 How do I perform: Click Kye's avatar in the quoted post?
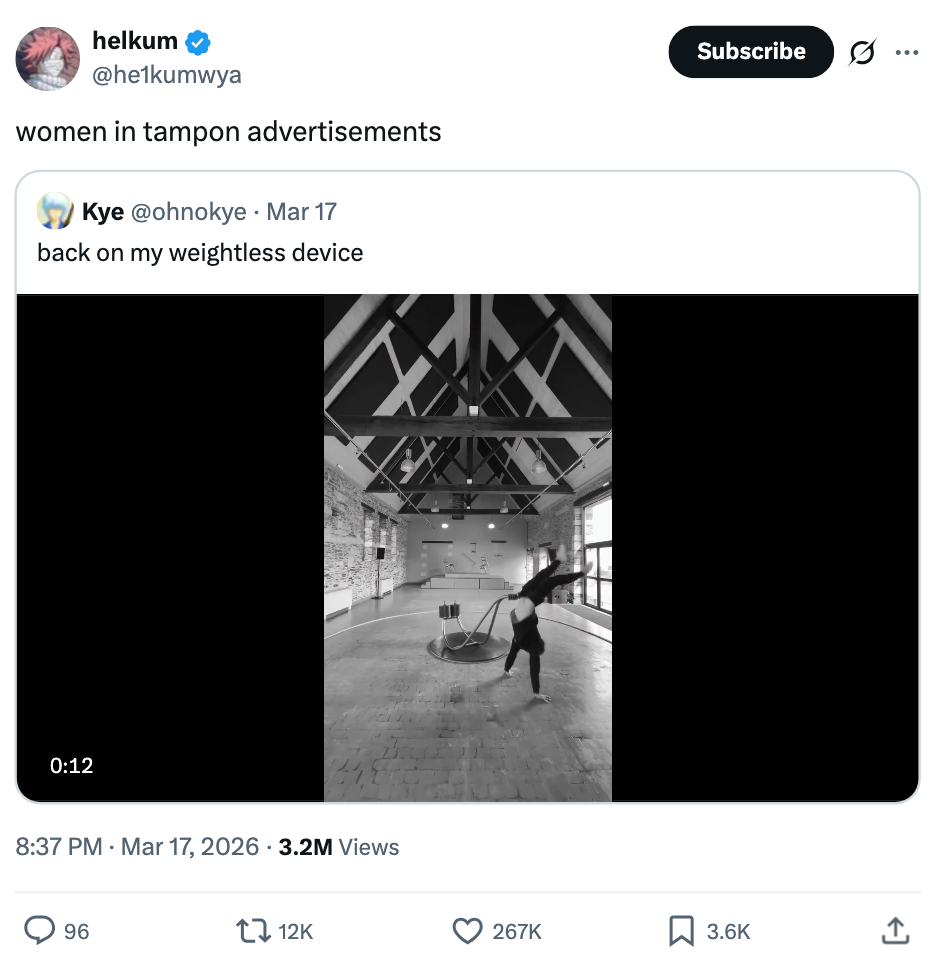pos(55,211)
